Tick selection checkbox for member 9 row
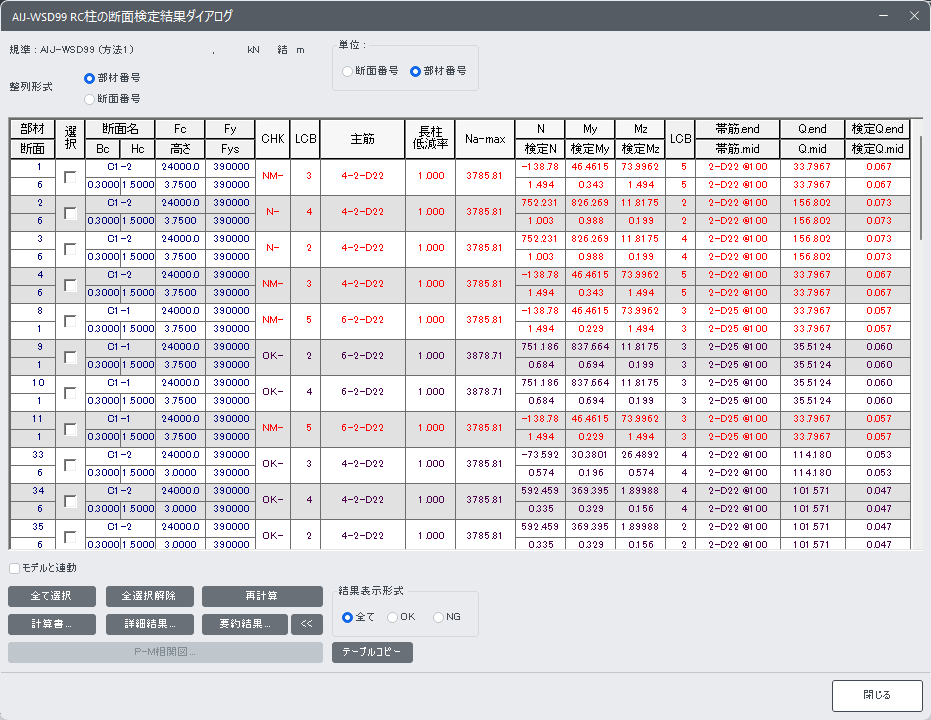 (70, 357)
